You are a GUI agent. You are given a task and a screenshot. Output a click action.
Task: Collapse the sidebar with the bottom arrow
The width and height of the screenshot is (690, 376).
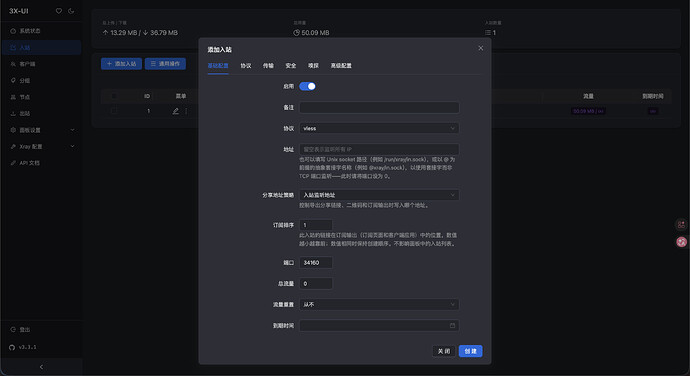click(x=41, y=367)
